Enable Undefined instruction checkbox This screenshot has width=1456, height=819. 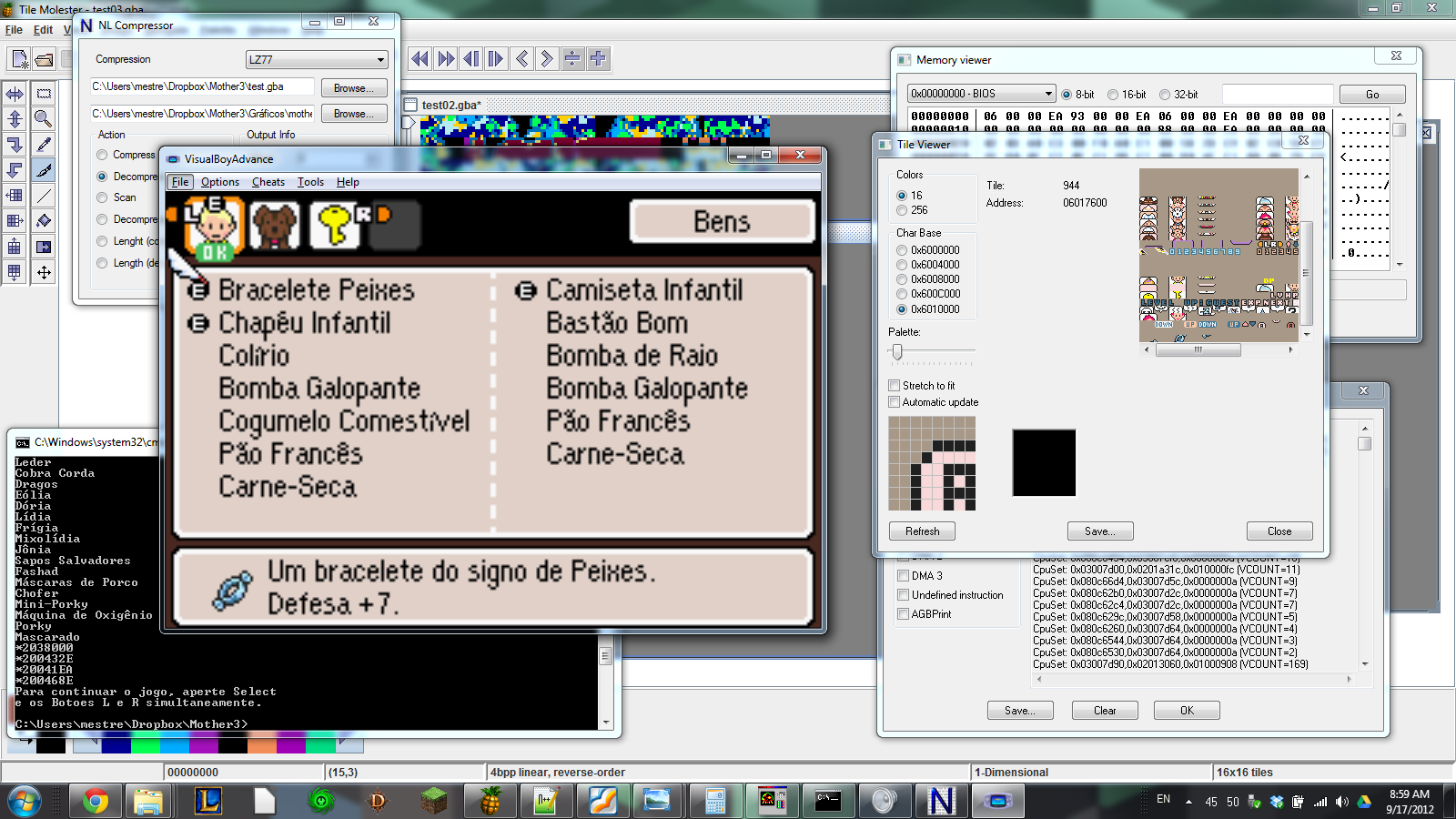point(904,595)
